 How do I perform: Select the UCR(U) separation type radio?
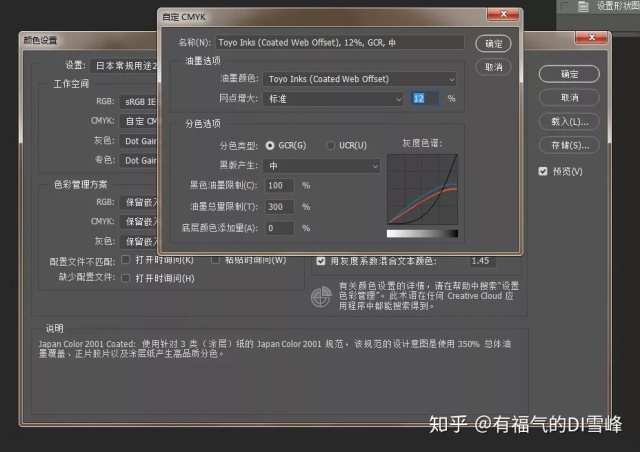click(x=331, y=145)
